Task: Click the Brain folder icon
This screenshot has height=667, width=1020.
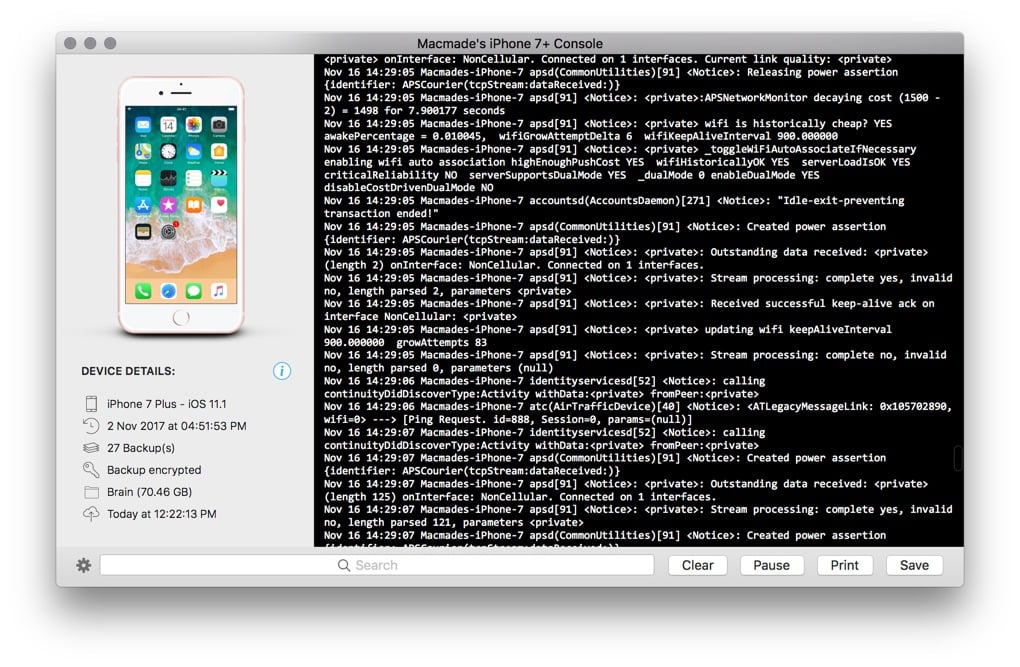Action: pyautogui.click(x=91, y=492)
